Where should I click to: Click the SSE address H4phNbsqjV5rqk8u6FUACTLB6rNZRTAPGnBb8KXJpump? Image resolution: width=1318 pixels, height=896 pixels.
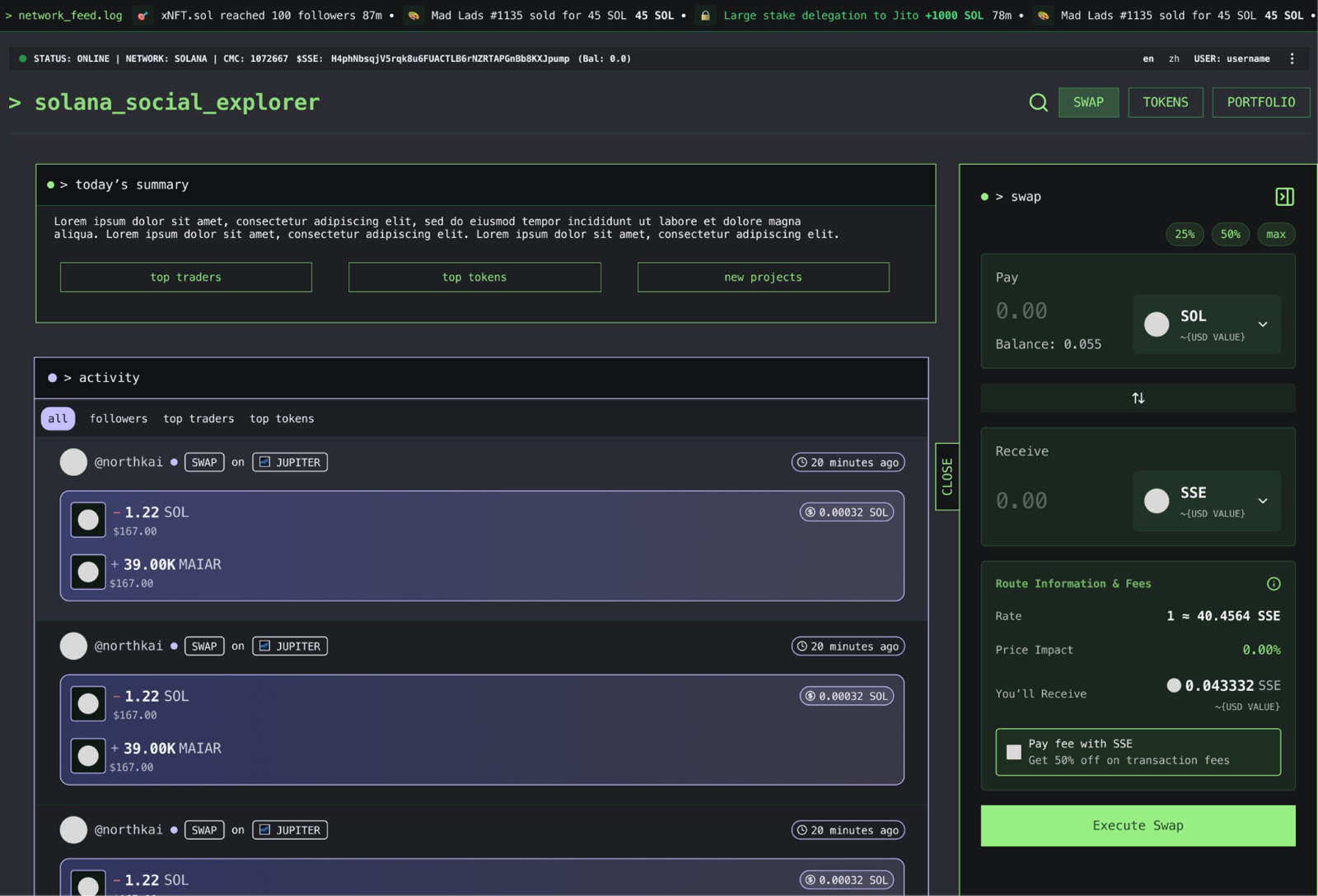(x=450, y=58)
